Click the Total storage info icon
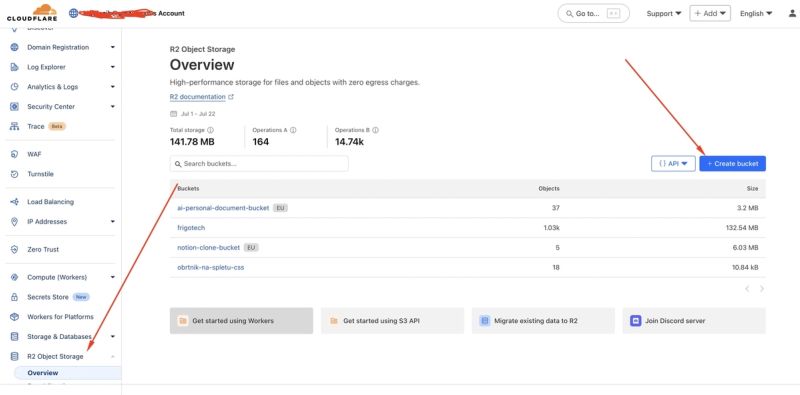Screen dimensions: 800x395 210,130
